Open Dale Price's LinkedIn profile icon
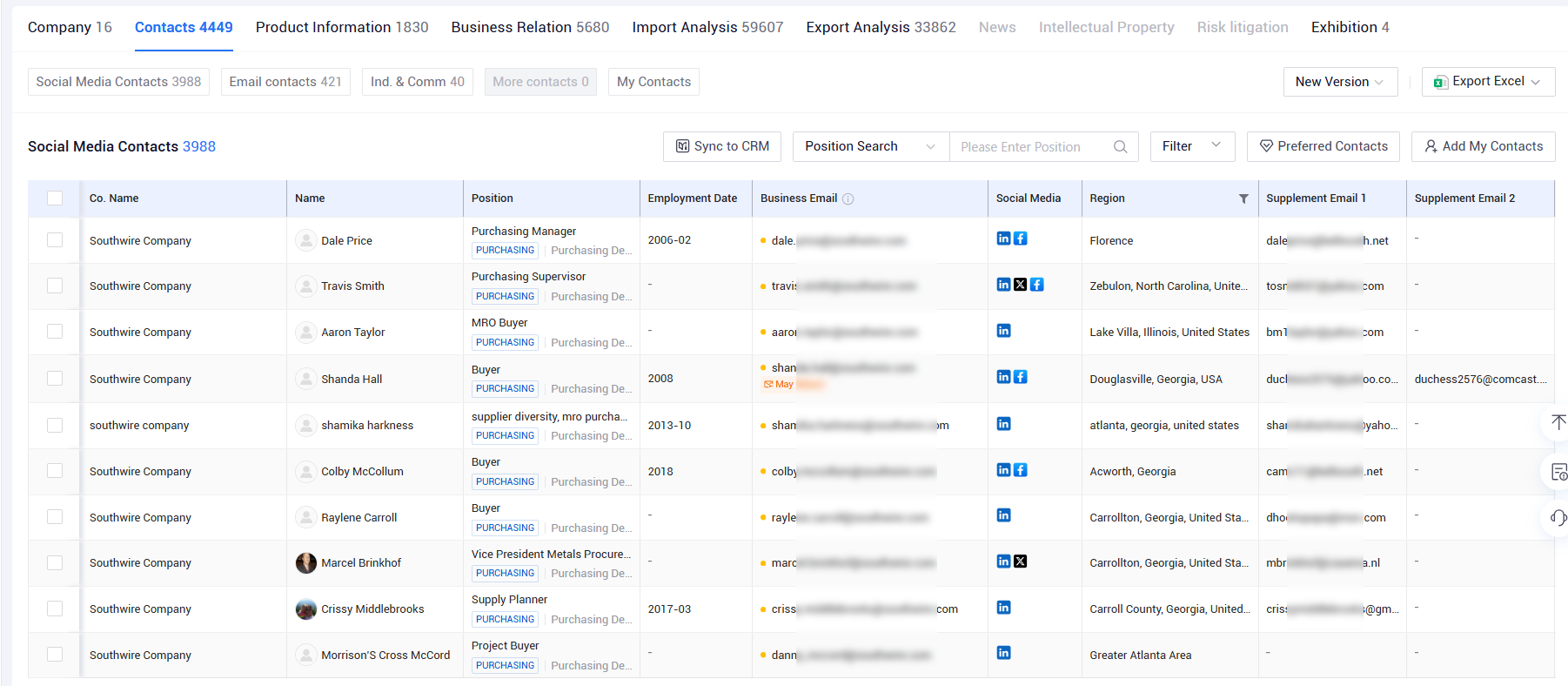1568x686 pixels. click(x=1003, y=239)
